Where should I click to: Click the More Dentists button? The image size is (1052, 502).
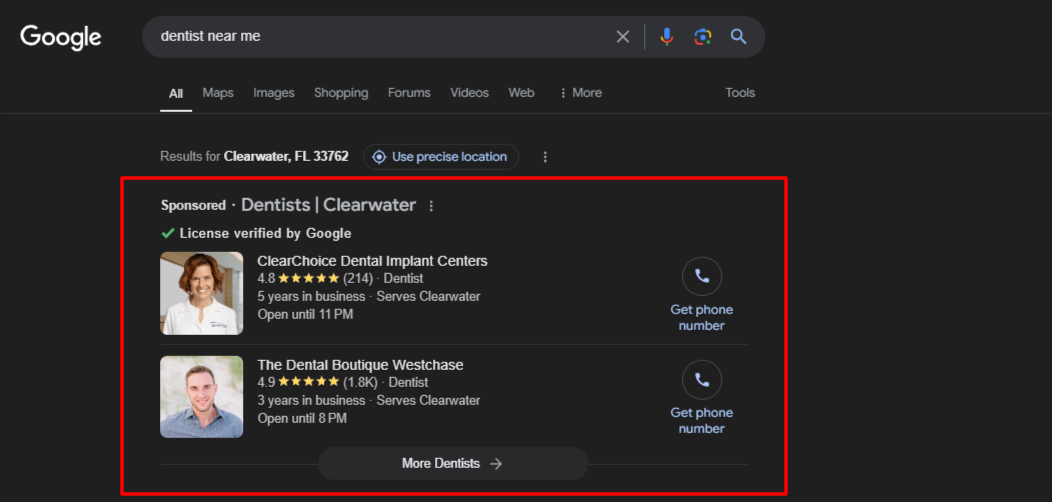(453, 464)
